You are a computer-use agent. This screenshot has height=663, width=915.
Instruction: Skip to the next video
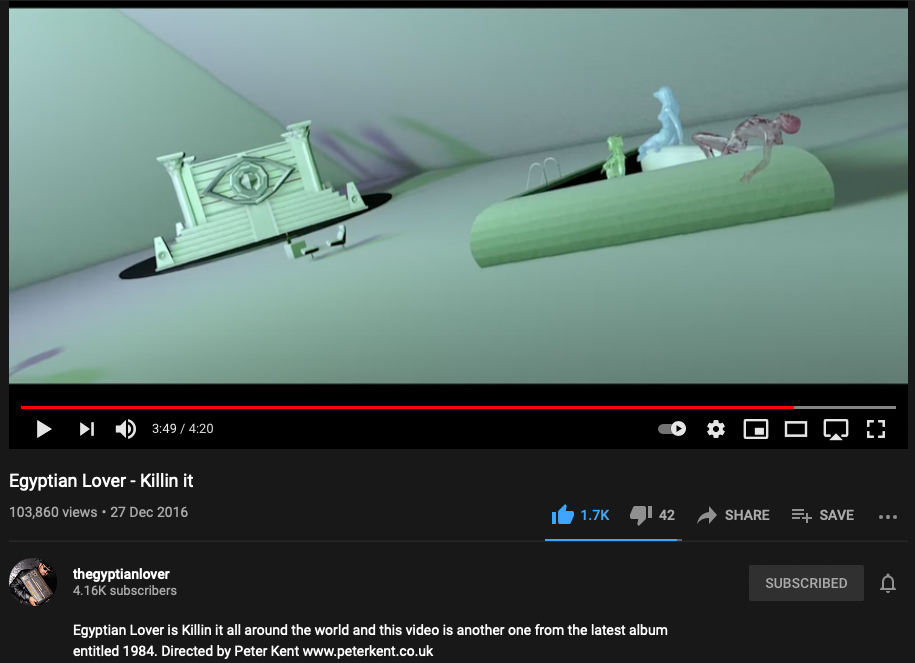coord(87,429)
